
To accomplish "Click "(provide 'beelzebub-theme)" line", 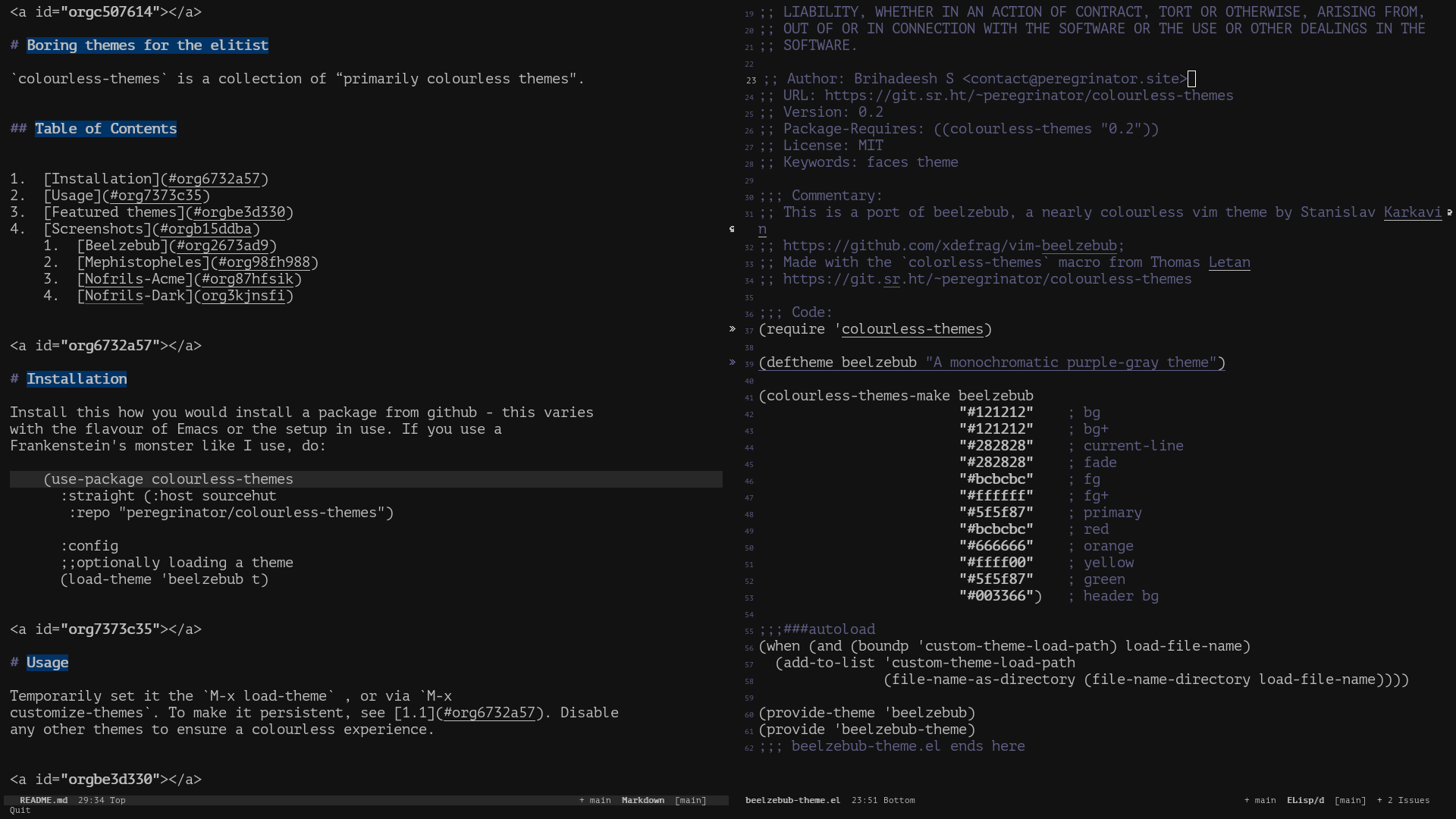I will [x=867, y=730].
